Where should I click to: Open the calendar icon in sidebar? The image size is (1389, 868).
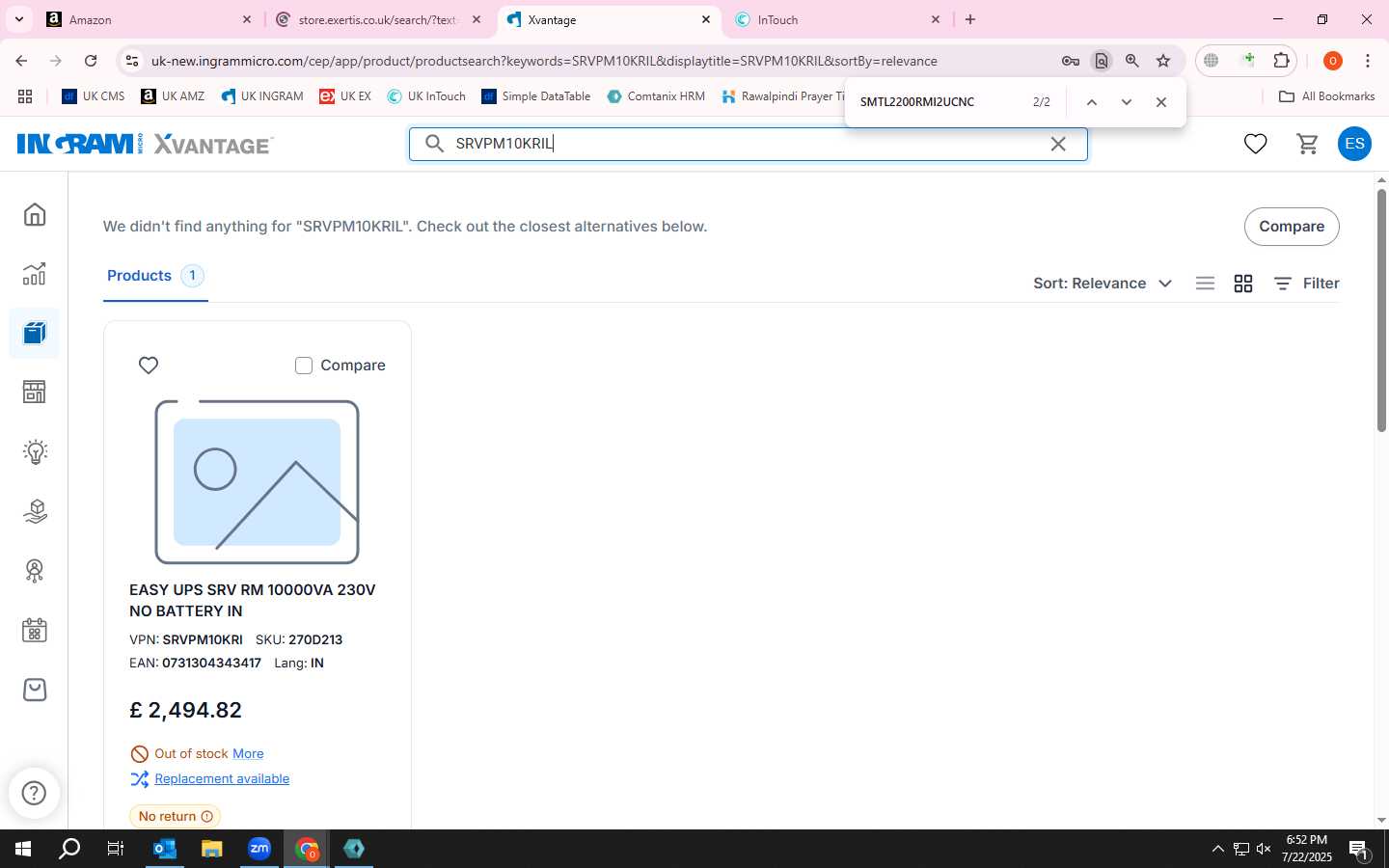pos(35,631)
